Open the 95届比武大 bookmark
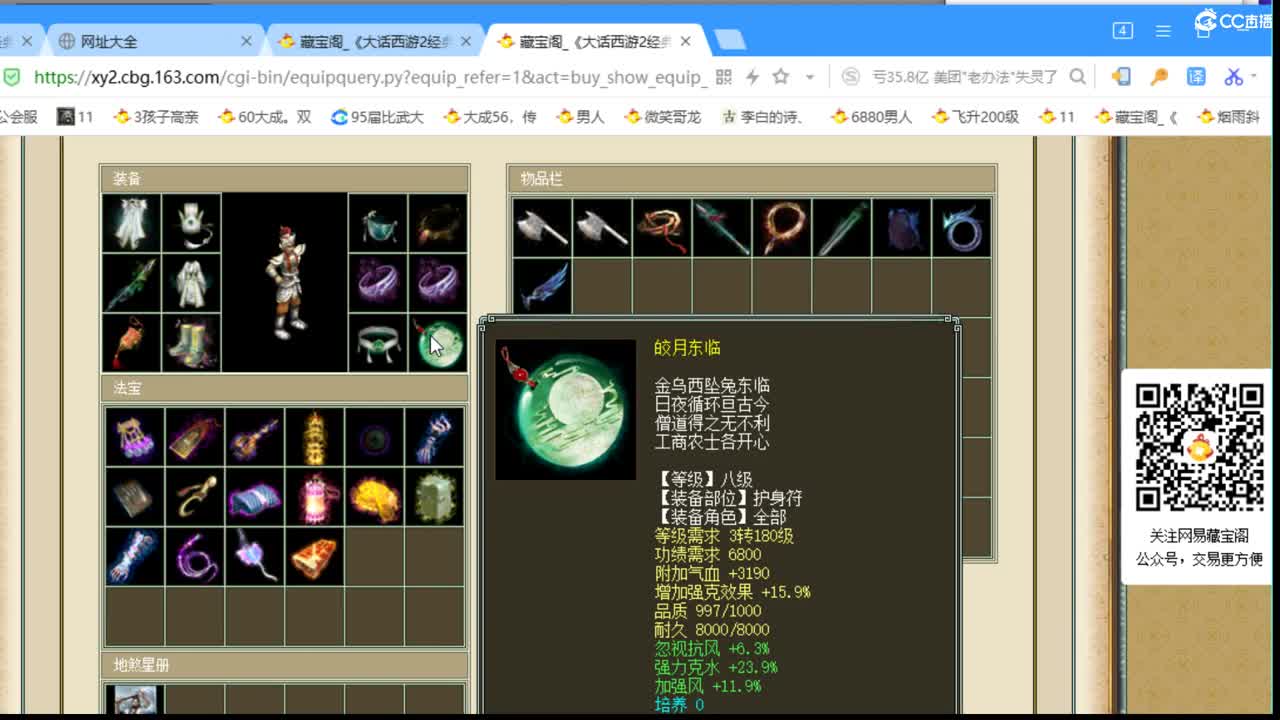The width and height of the screenshot is (1280, 720). pyautogui.click(x=377, y=117)
